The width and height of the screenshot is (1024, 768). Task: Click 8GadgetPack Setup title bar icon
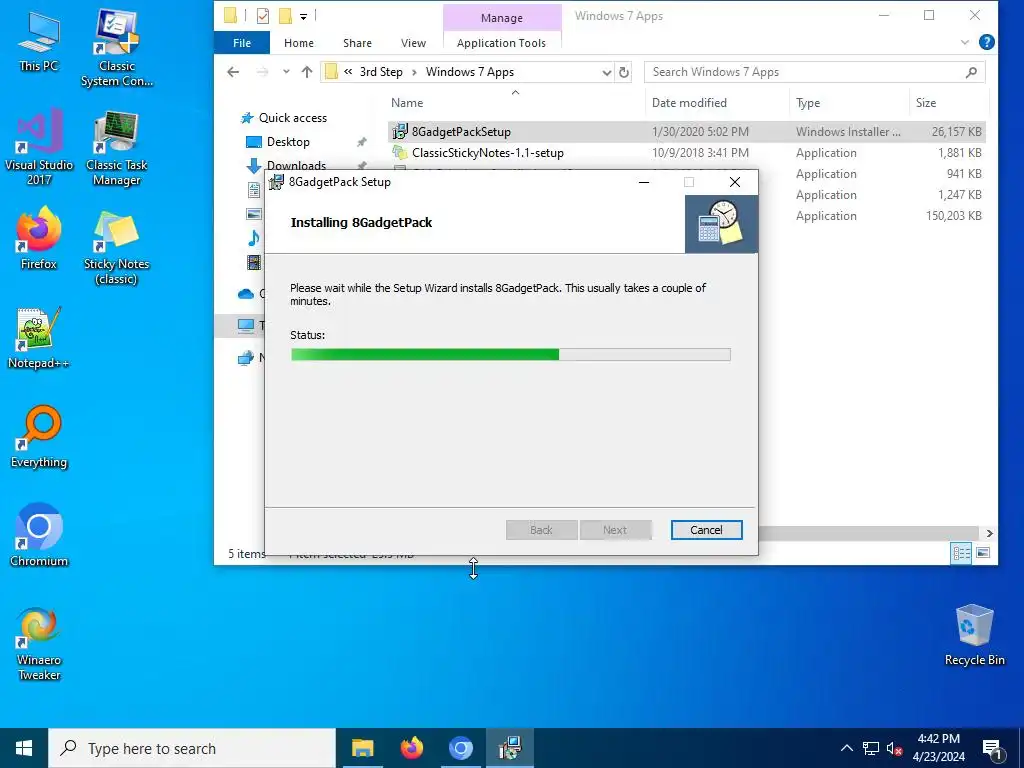pos(277,182)
